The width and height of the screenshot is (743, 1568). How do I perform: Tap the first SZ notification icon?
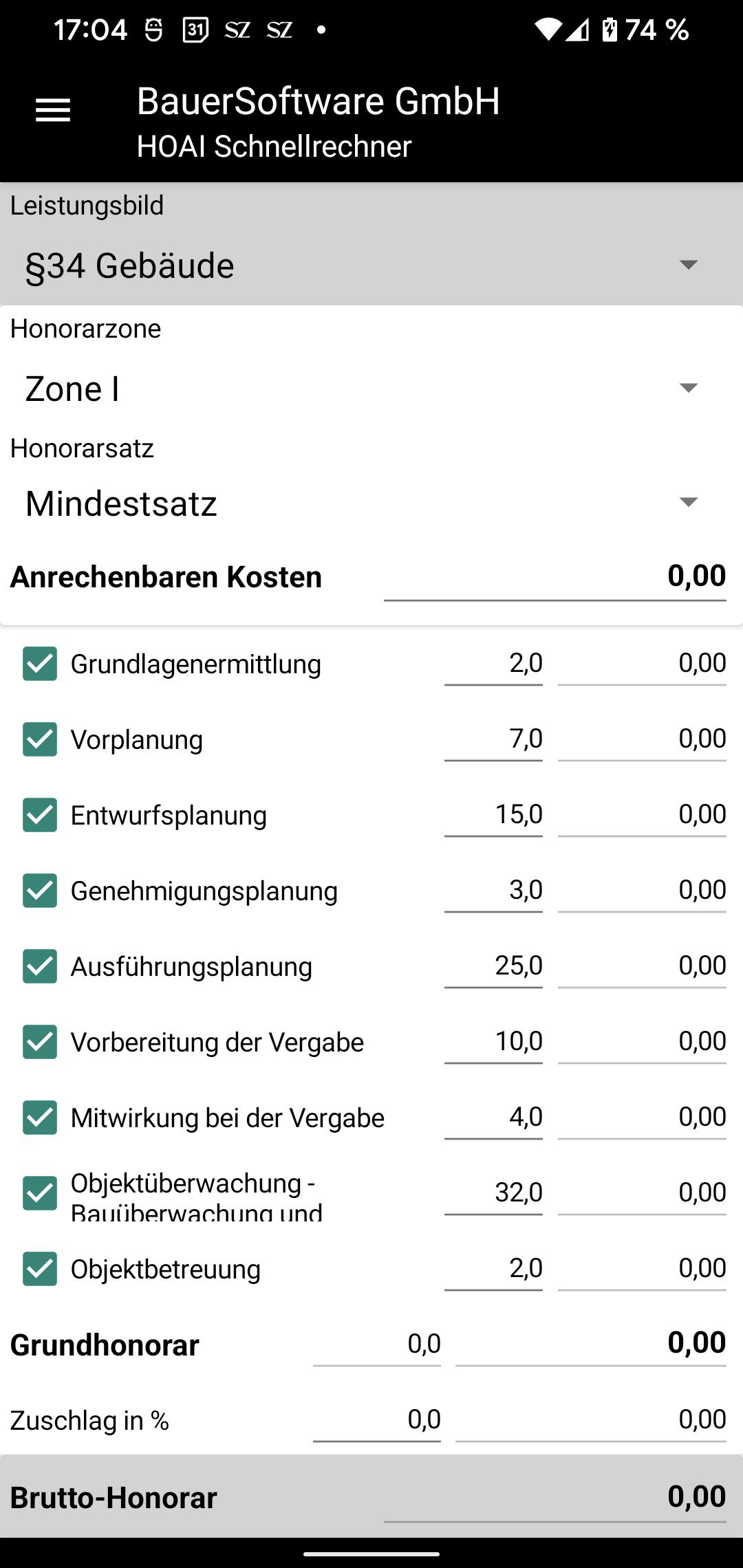coord(237,30)
